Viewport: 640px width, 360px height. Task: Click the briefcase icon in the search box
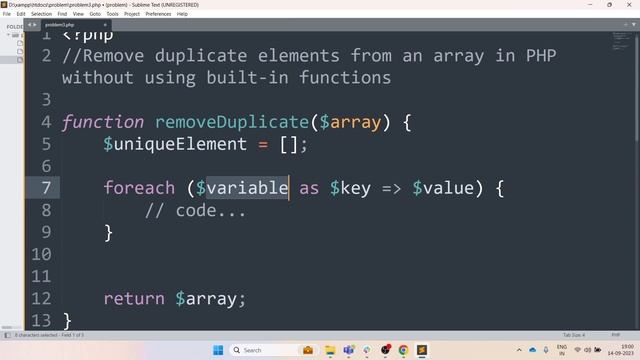pos(308,350)
